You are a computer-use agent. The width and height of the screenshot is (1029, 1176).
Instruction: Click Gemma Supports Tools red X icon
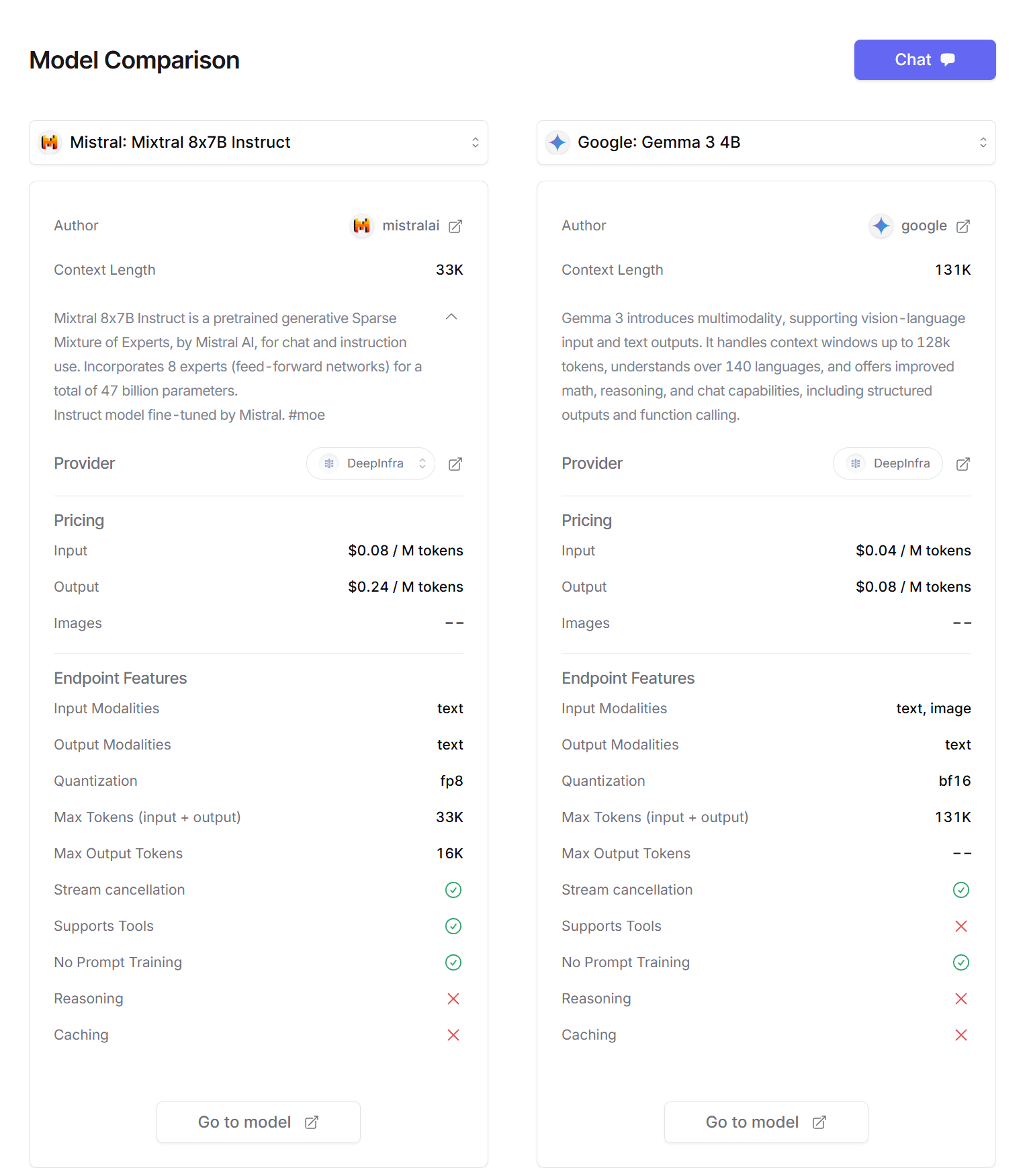coord(961,926)
